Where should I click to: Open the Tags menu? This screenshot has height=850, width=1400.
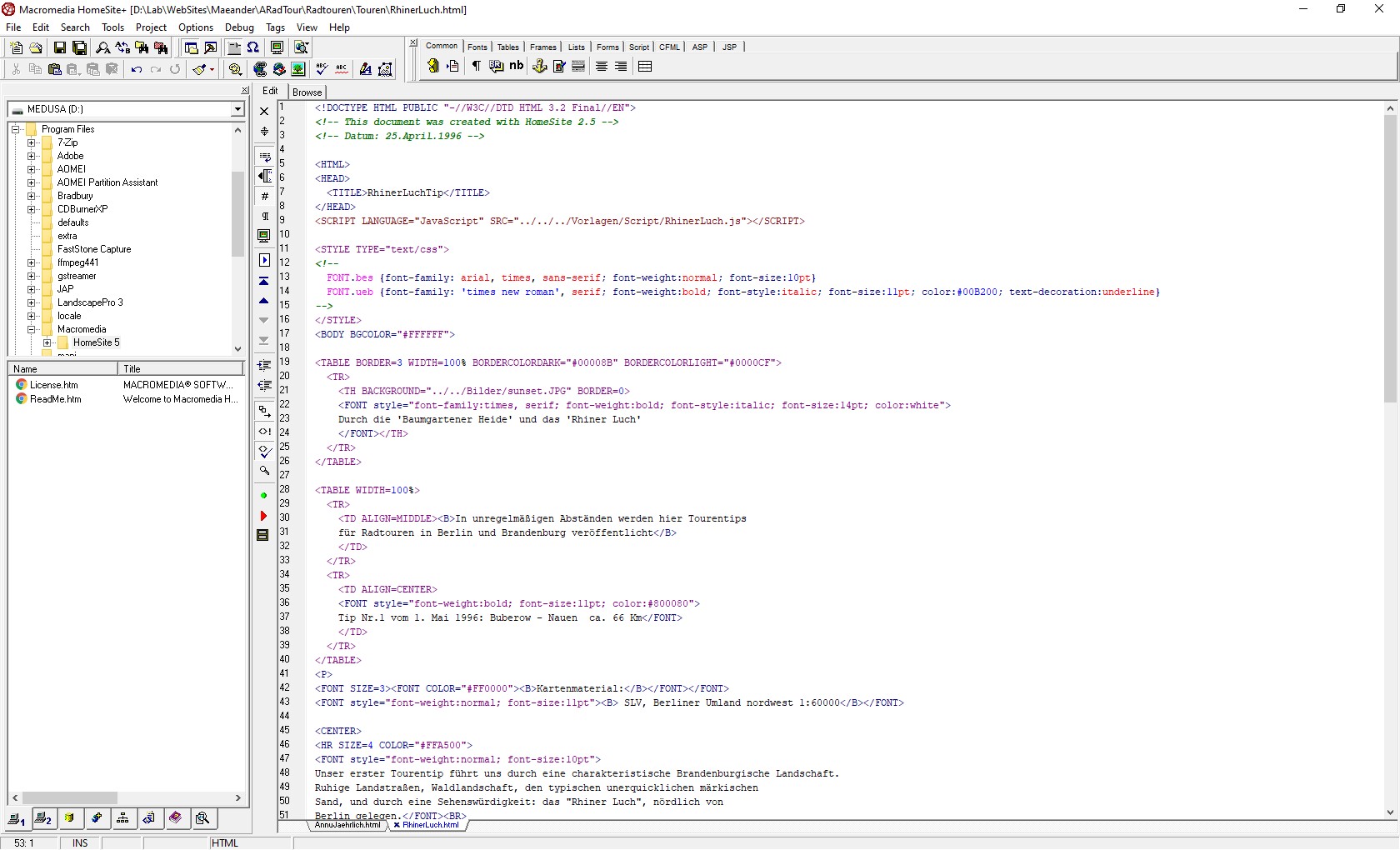click(275, 27)
